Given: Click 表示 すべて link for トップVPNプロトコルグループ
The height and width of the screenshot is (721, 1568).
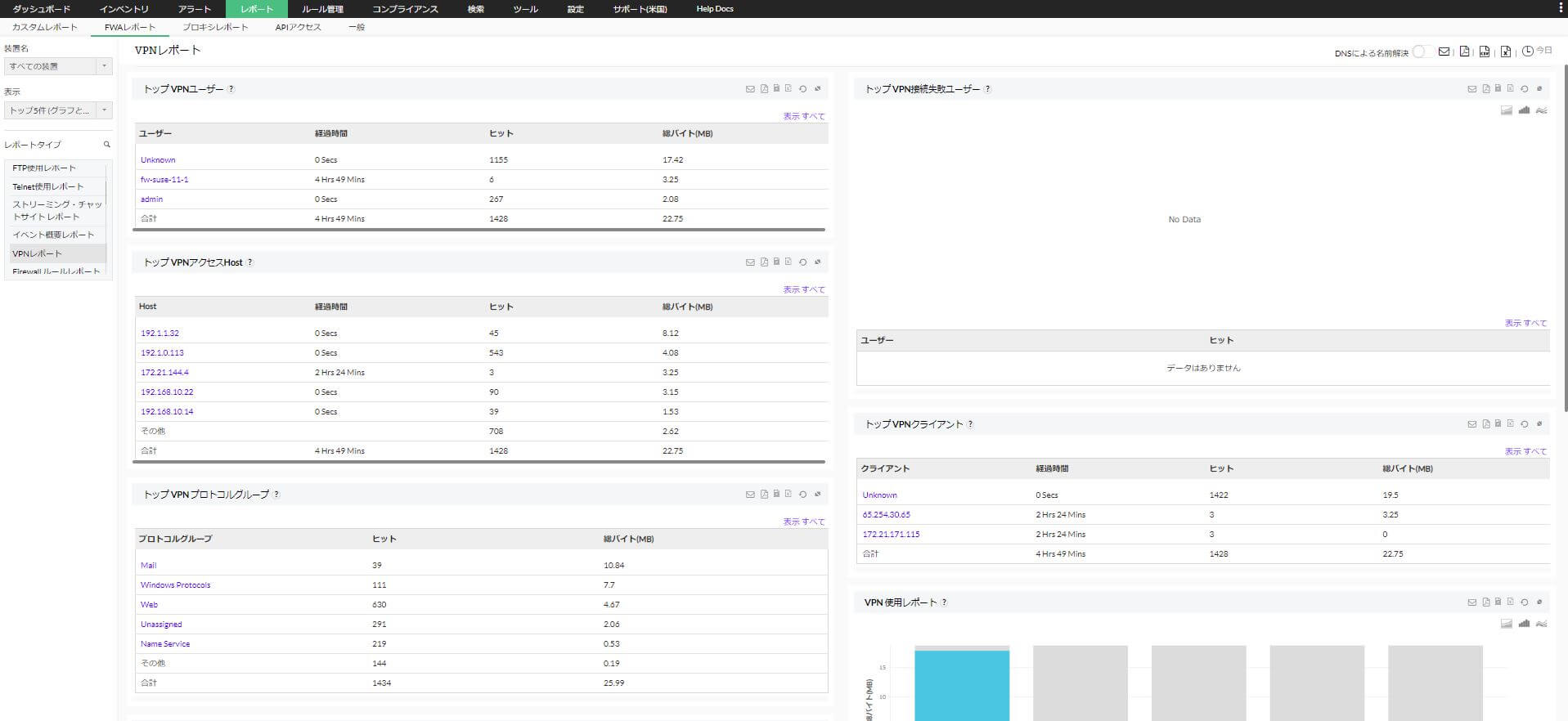Looking at the screenshot, I should [x=803, y=522].
